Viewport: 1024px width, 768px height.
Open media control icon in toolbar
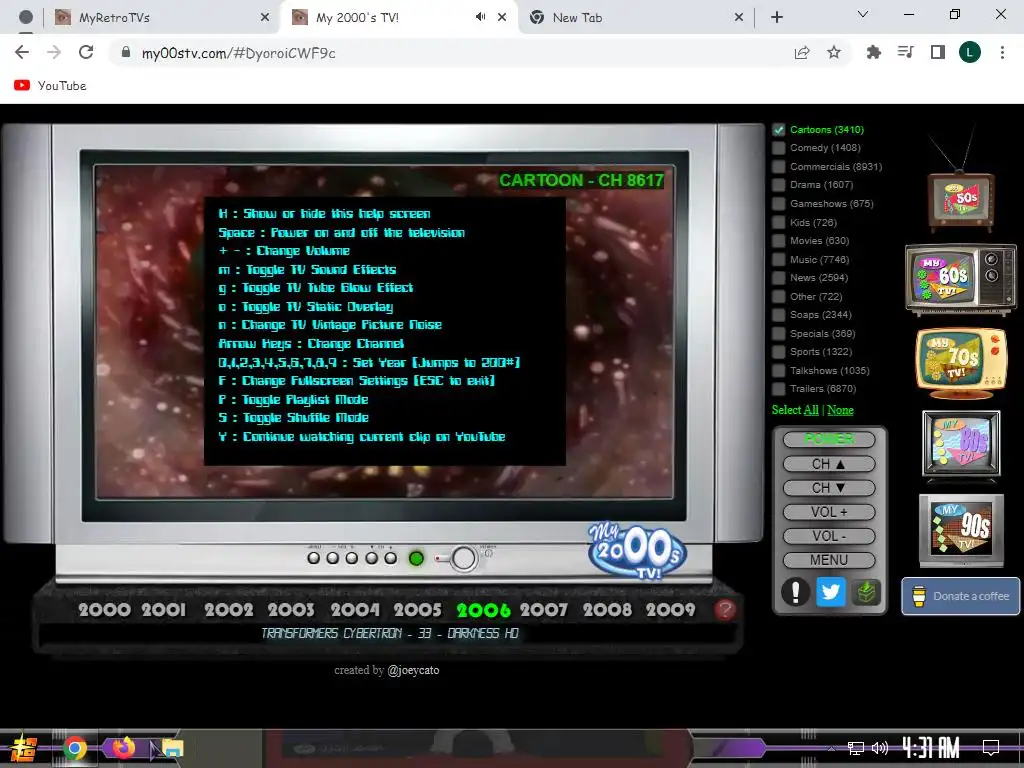(x=906, y=52)
